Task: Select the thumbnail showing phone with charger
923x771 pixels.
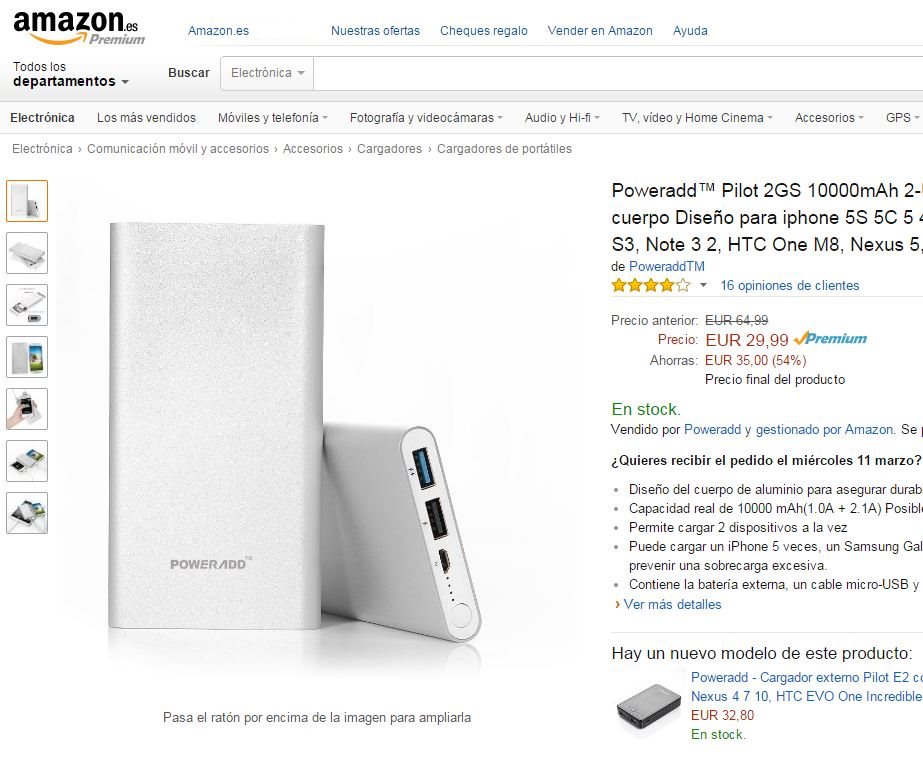Action: (27, 357)
